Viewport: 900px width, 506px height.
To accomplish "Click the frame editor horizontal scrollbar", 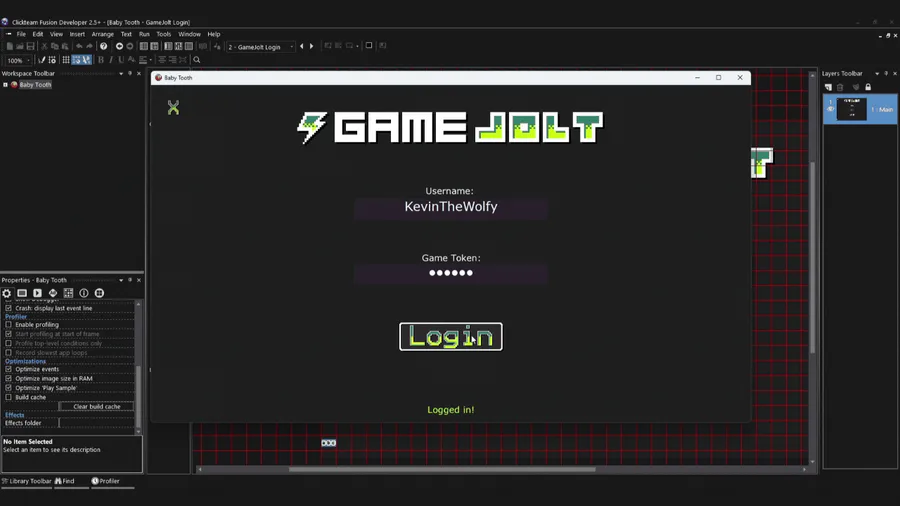I will [x=442, y=469].
